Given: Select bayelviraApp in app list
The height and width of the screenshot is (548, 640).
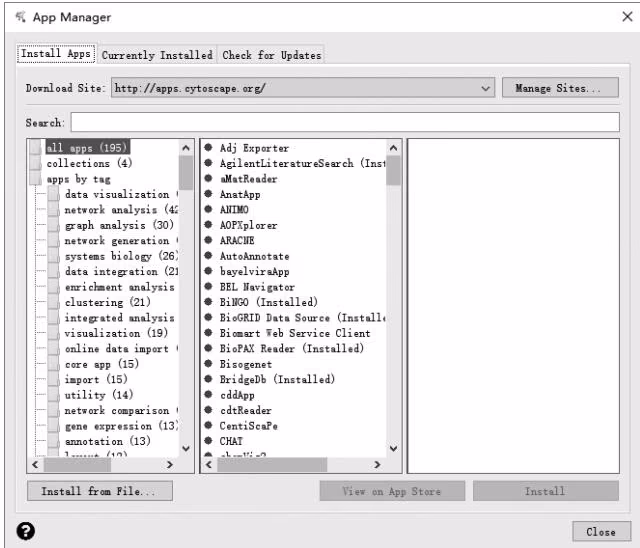Looking at the screenshot, I should tap(255, 271).
